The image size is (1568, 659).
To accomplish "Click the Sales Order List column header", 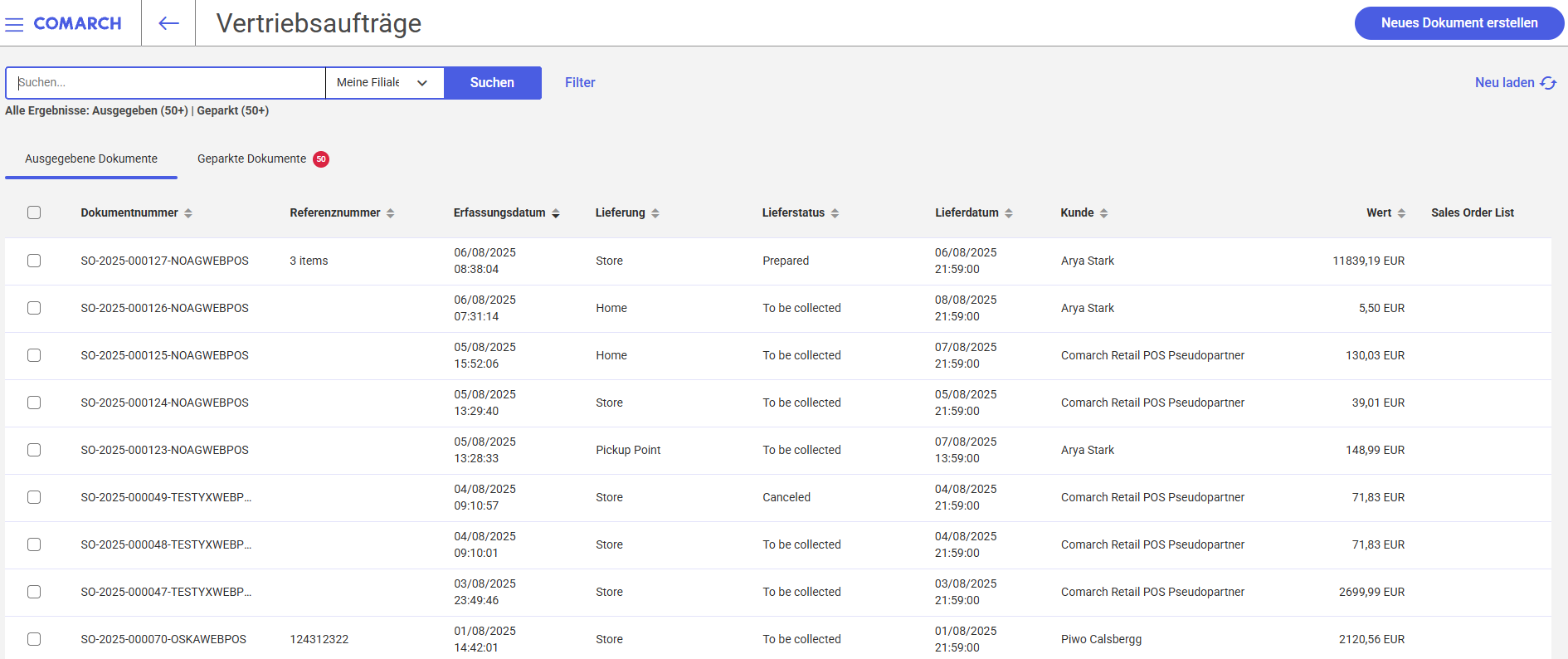I will pos(1473,212).
